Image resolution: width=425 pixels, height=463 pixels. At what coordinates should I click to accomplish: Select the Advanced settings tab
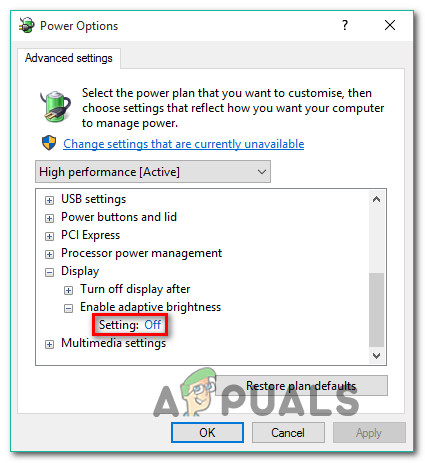click(69, 58)
